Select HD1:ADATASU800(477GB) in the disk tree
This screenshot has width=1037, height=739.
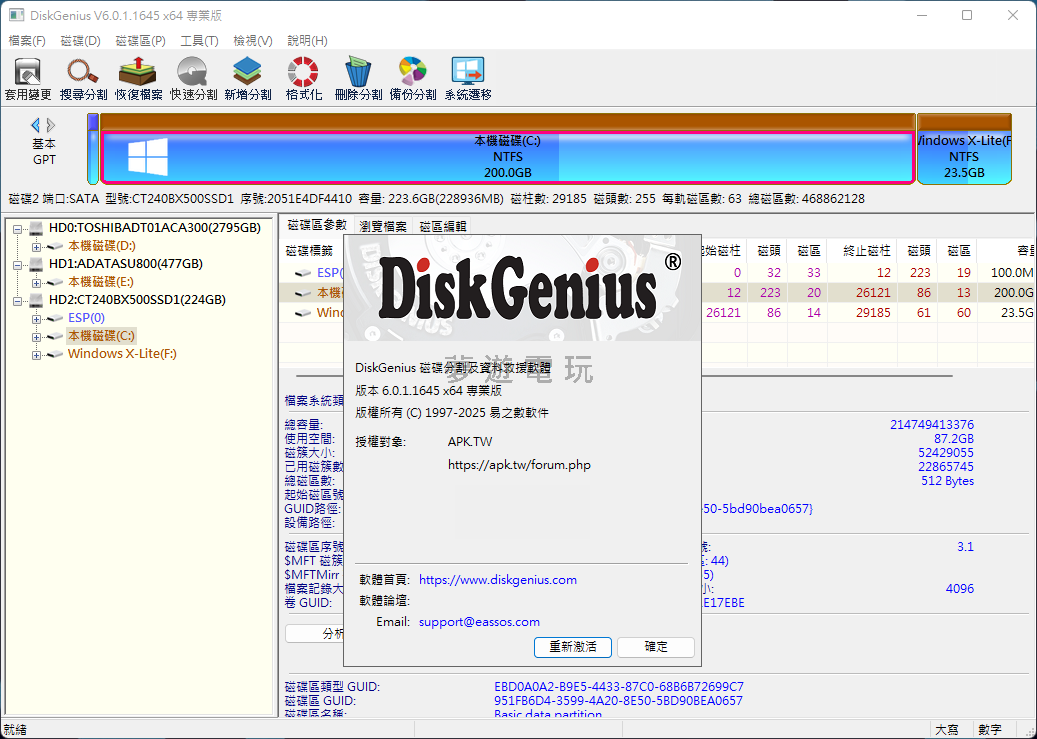coord(125,264)
